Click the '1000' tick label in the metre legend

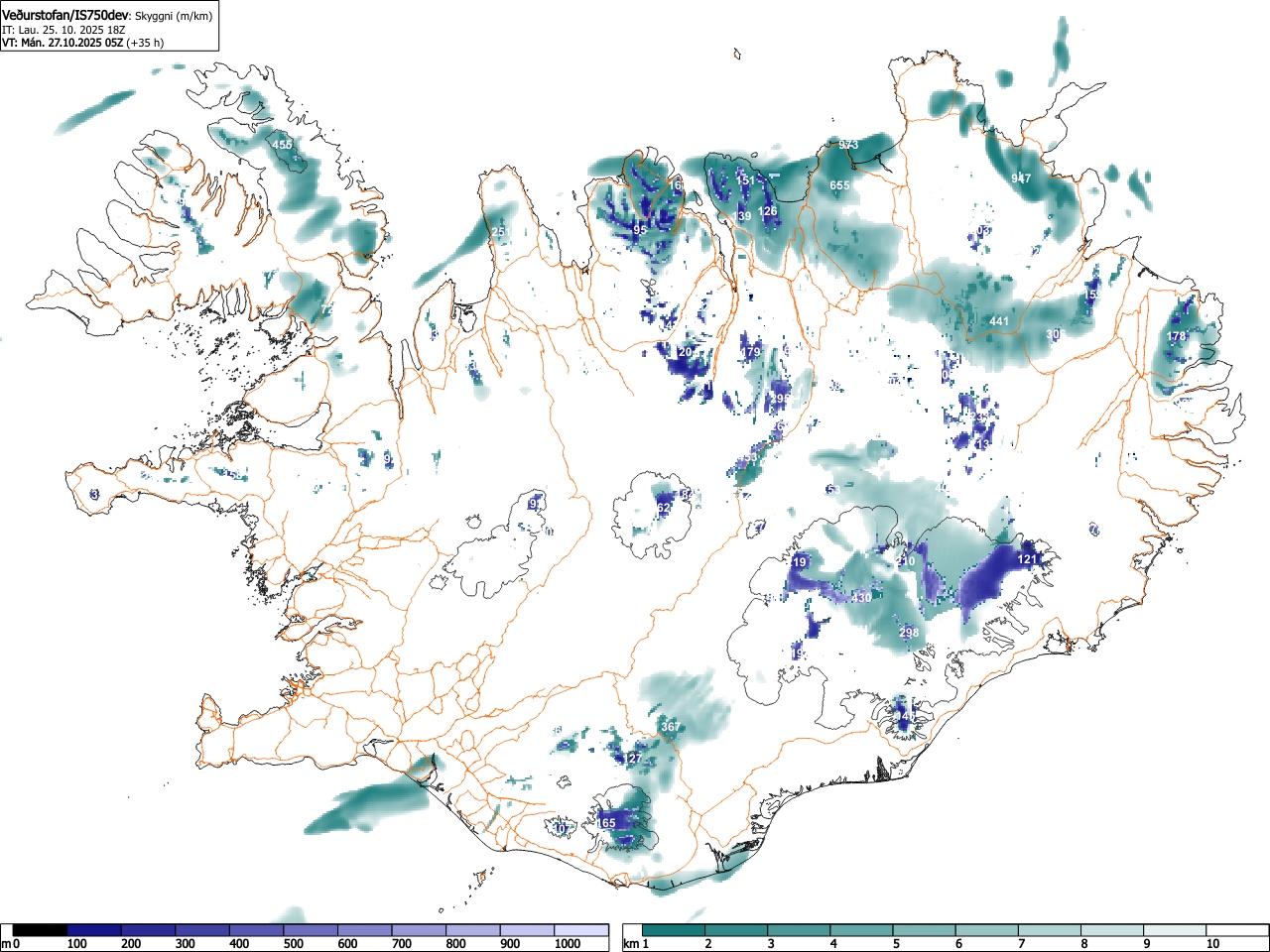pyautogui.click(x=568, y=944)
